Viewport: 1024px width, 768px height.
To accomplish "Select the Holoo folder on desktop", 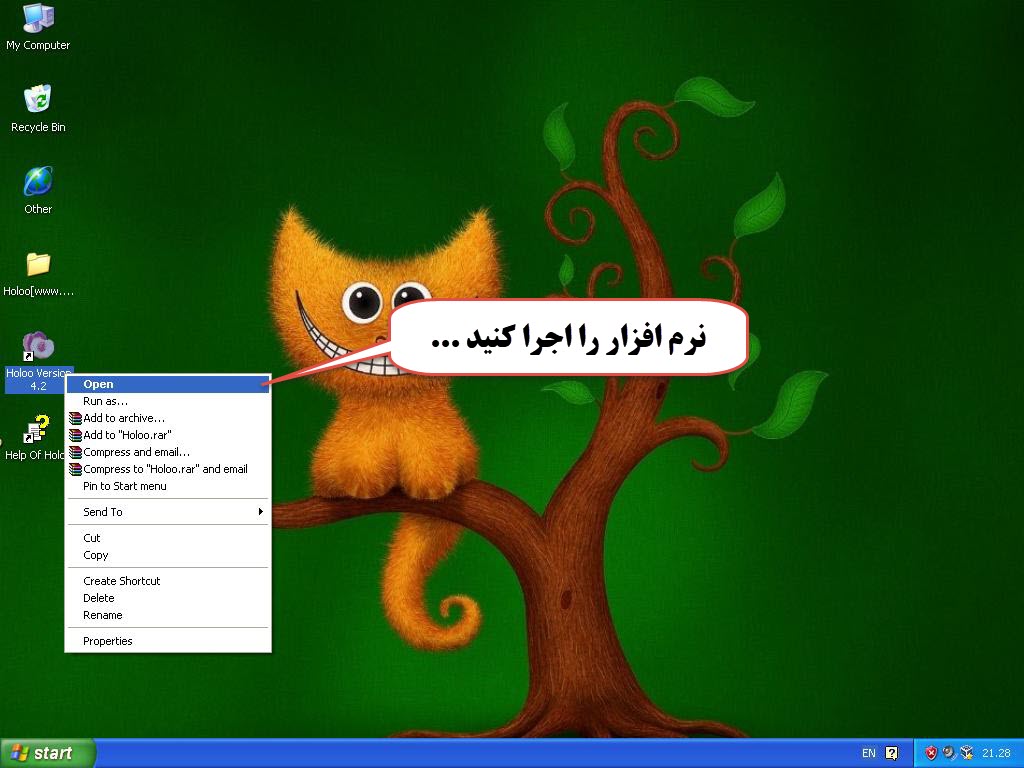I will click(x=38, y=264).
